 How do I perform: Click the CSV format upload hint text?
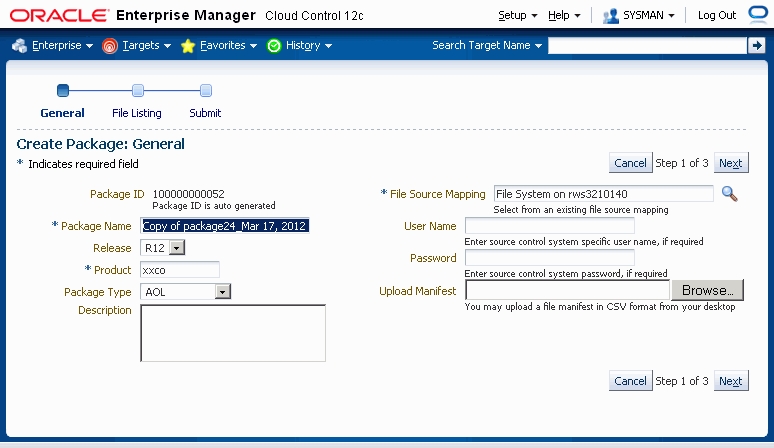click(x=600, y=306)
